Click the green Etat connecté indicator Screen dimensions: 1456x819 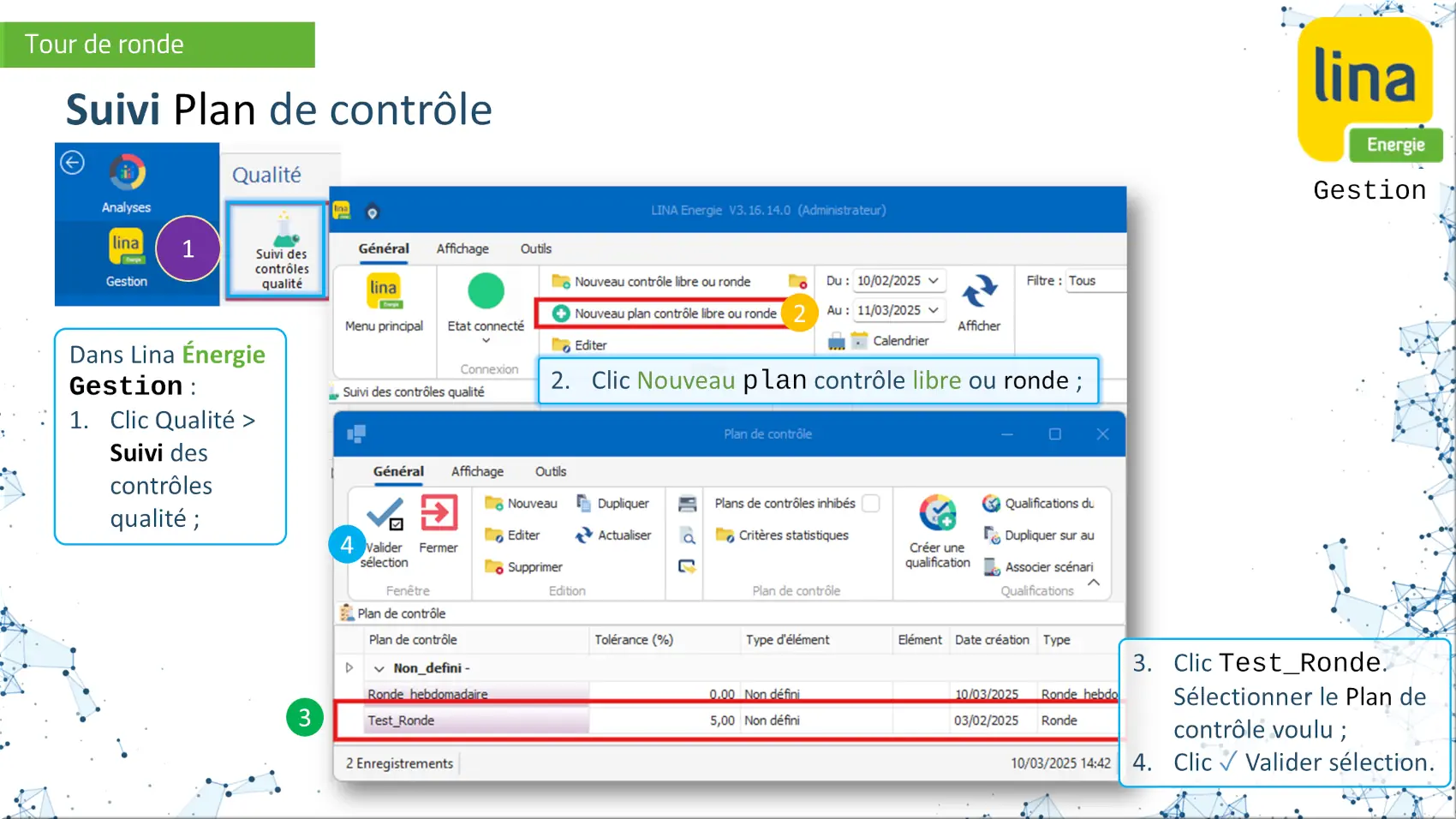click(486, 290)
